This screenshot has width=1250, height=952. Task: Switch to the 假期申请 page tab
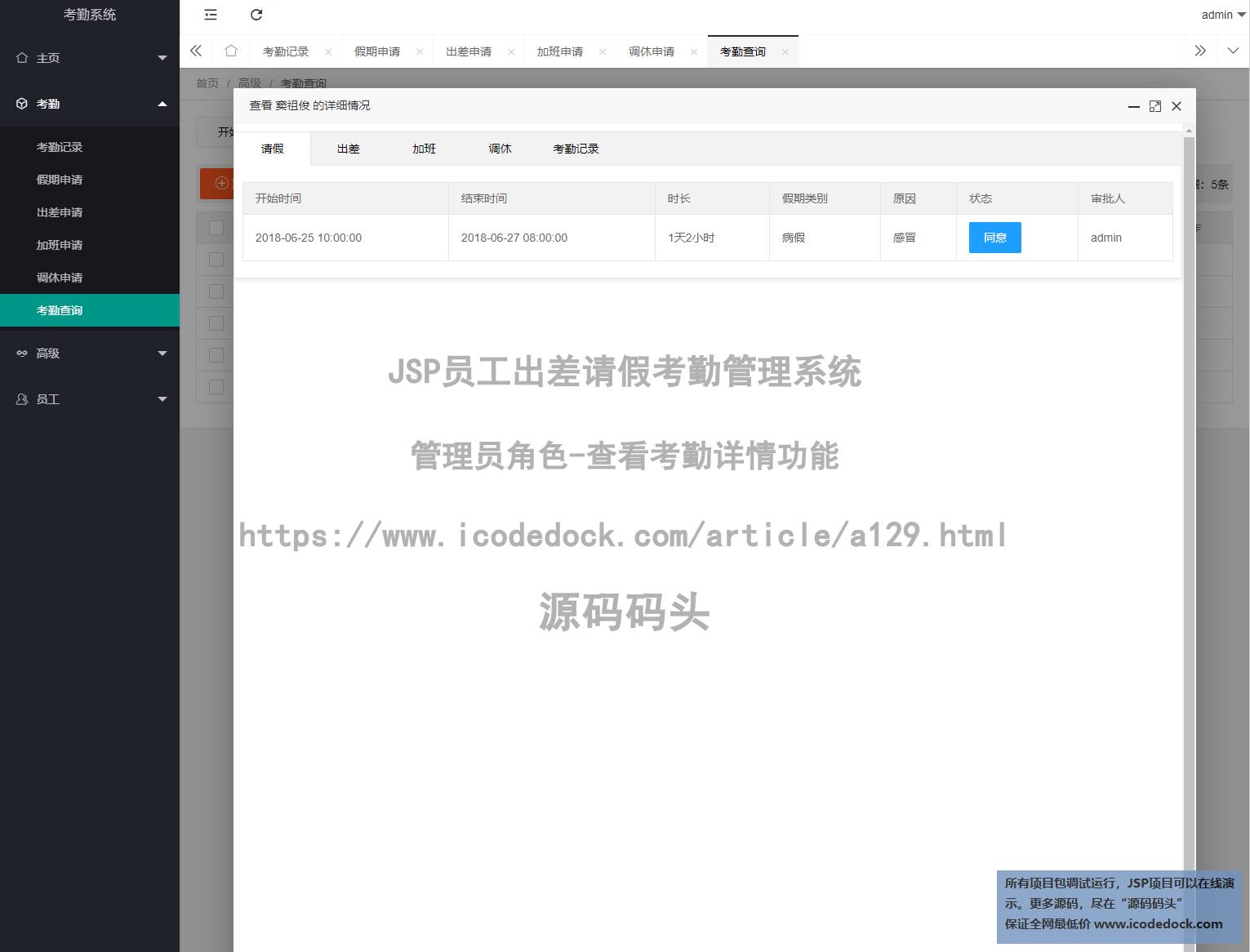pyautogui.click(x=377, y=51)
